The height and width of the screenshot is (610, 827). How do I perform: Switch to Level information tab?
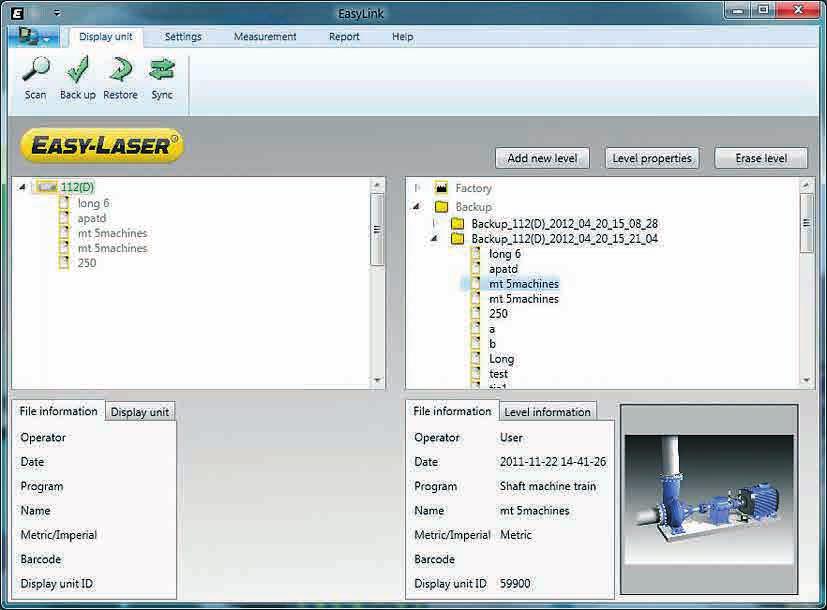[x=547, y=412]
